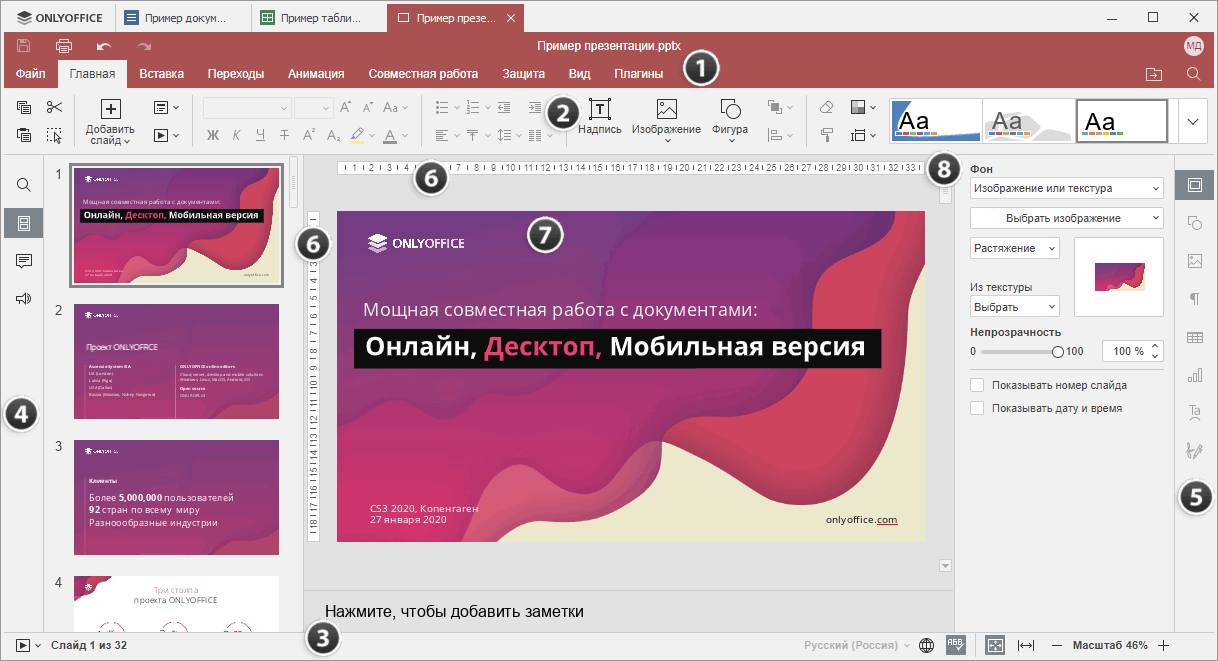Toggle the slides panel in left sidebar
1218x661 pixels.
[x=24, y=223]
